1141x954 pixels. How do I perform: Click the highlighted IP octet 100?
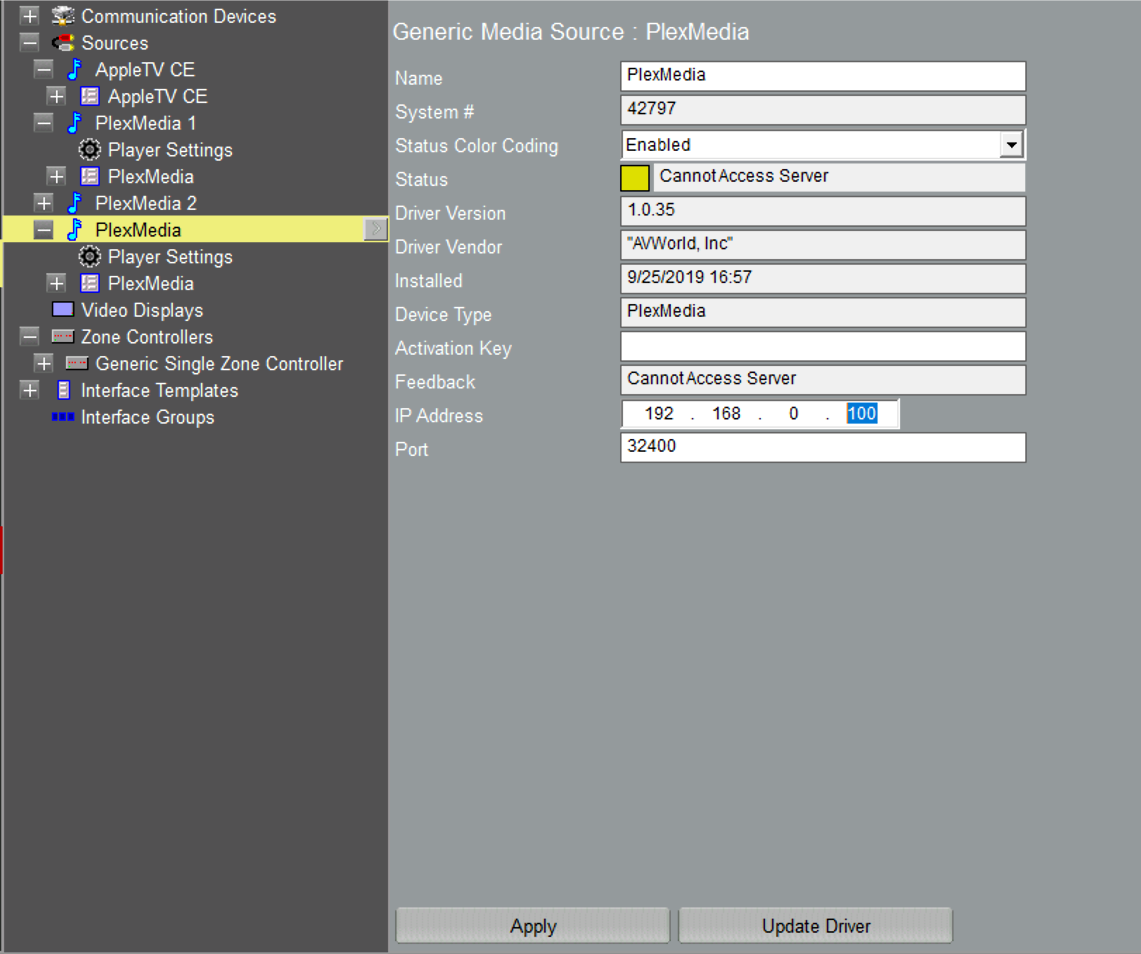point(862,413)
